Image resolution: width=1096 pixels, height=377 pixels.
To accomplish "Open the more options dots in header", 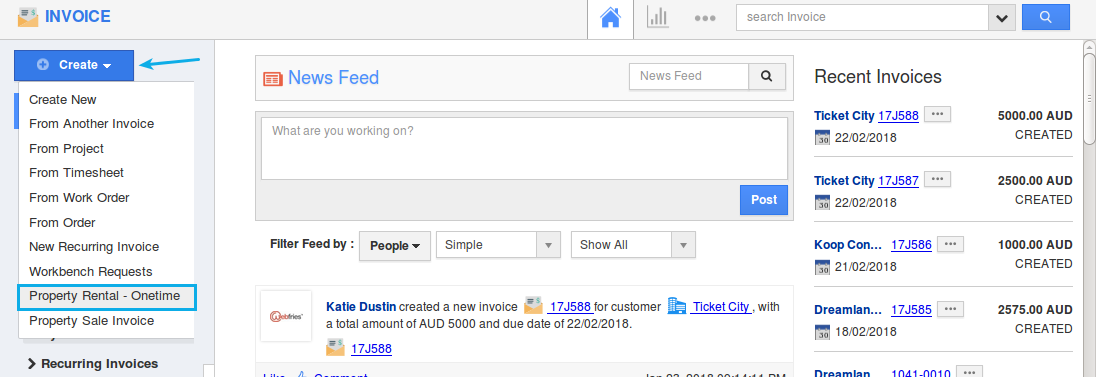I will (705, 18).
